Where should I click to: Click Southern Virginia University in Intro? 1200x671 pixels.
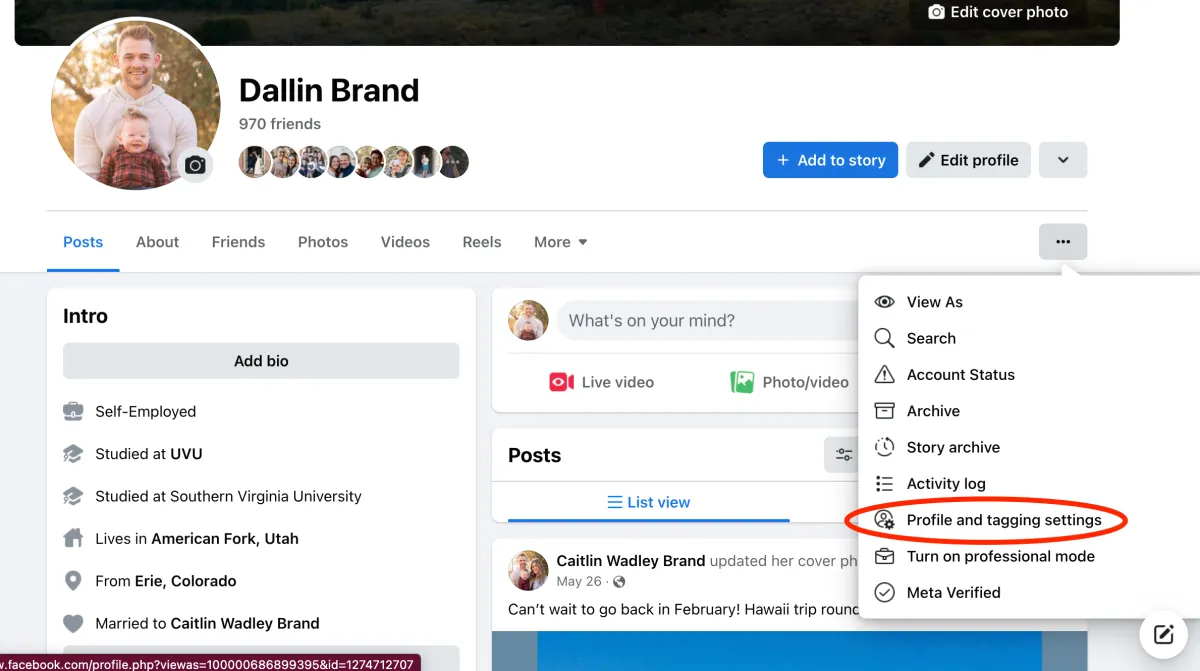coord(266,496)
